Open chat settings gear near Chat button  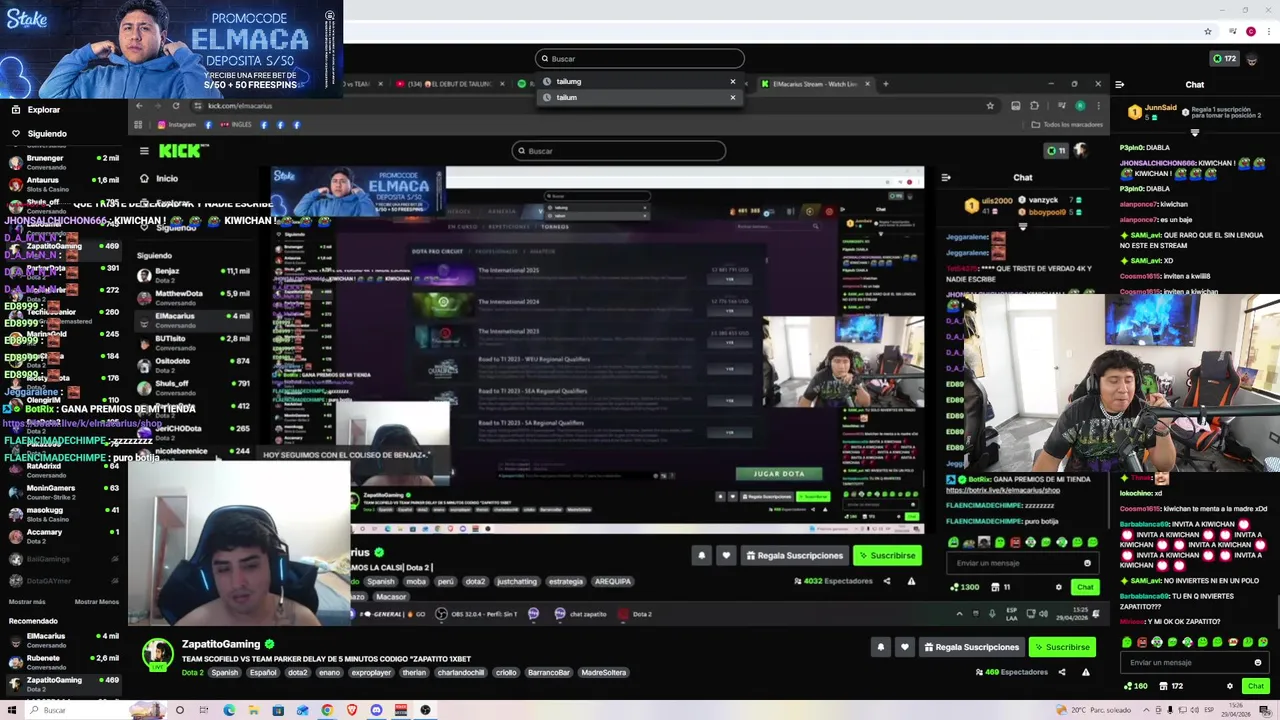1230,686
